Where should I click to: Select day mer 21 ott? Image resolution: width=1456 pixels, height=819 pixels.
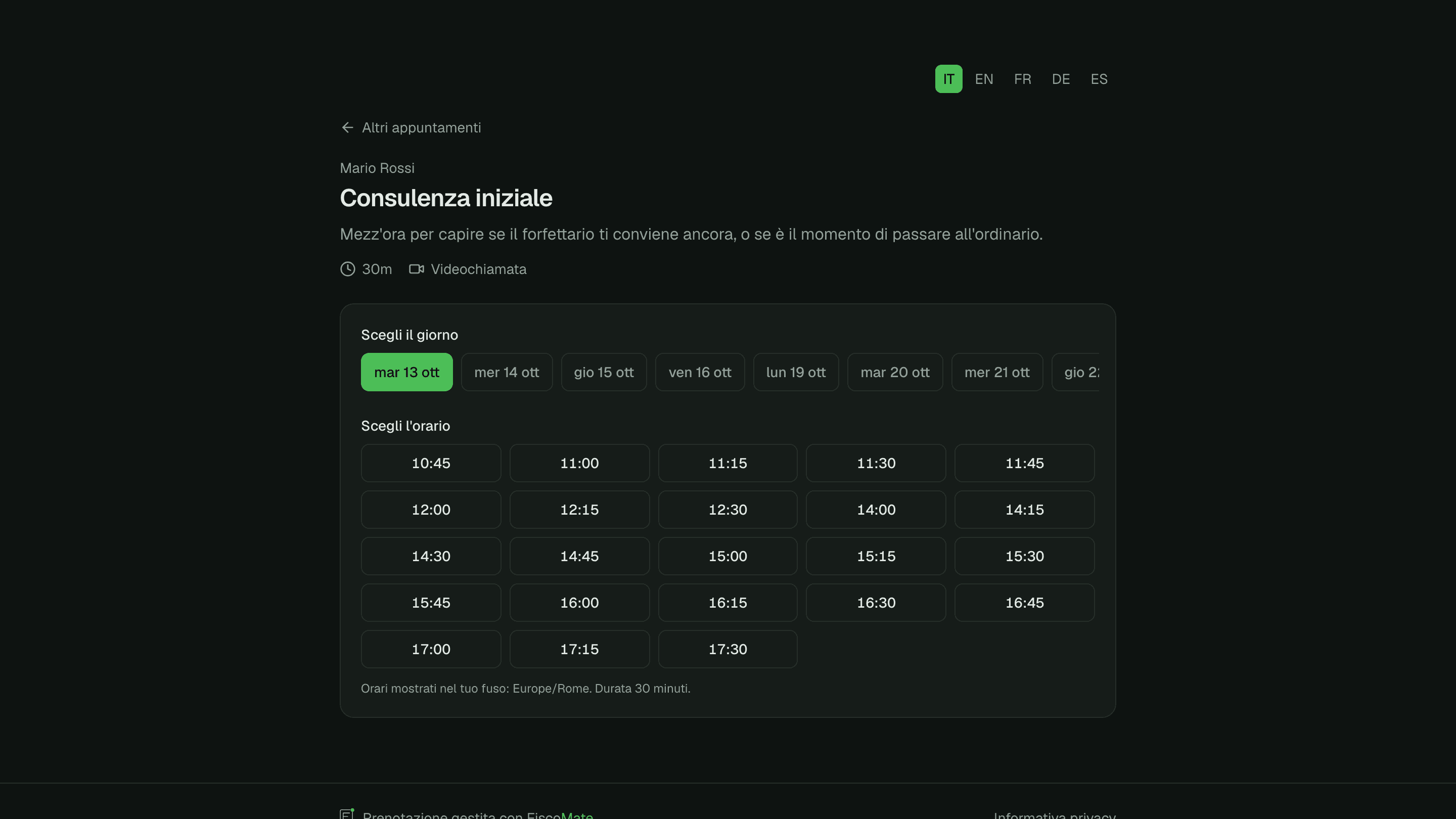point(997,373)
